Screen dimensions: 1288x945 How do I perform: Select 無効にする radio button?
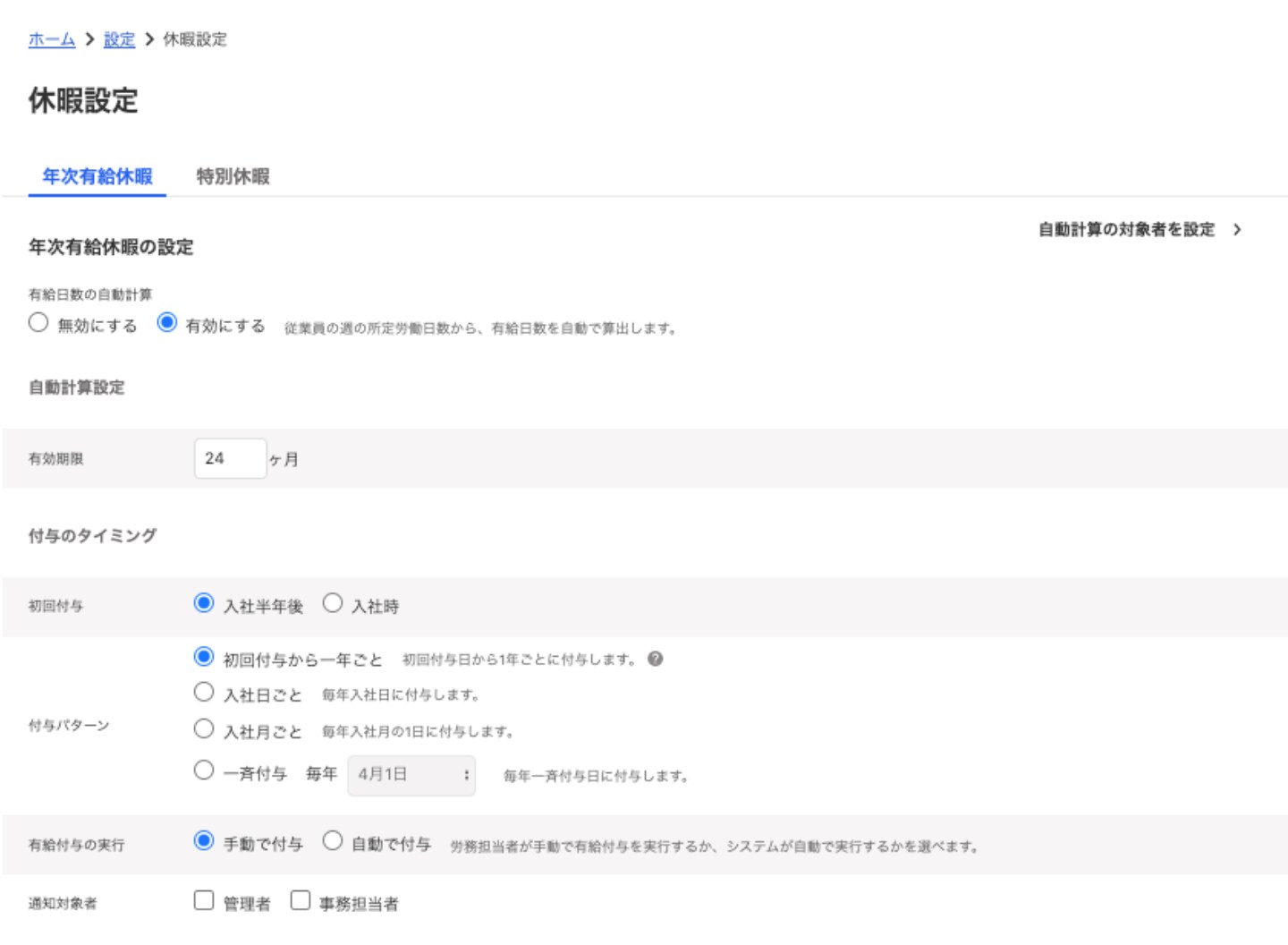click(38, 322)
